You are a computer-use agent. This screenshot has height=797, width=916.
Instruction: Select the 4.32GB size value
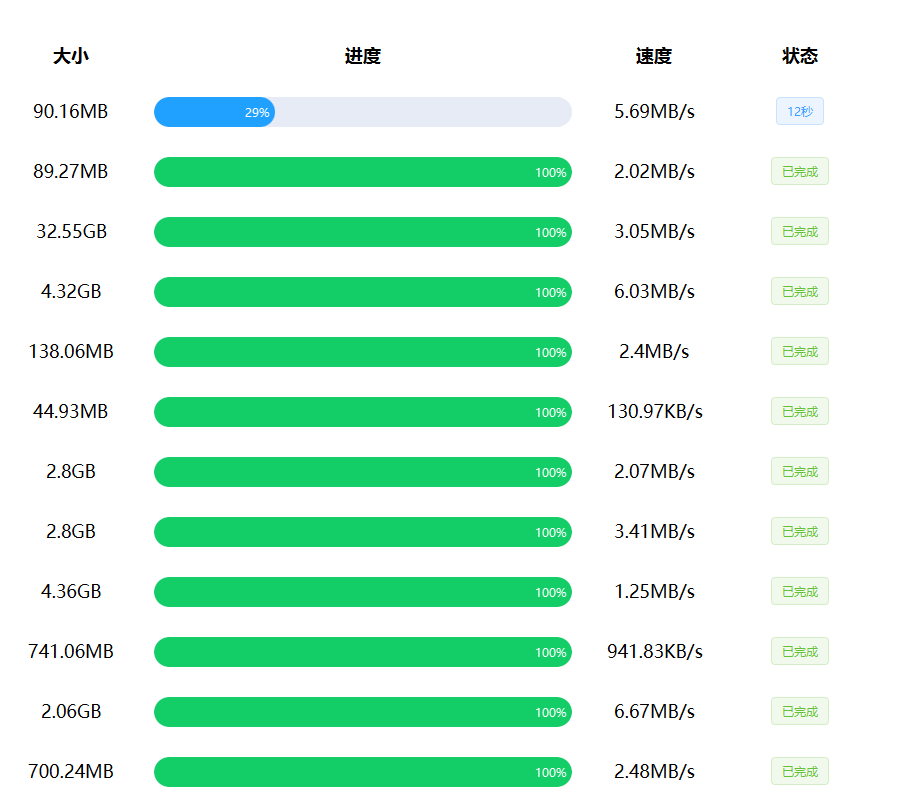[71, 291]
